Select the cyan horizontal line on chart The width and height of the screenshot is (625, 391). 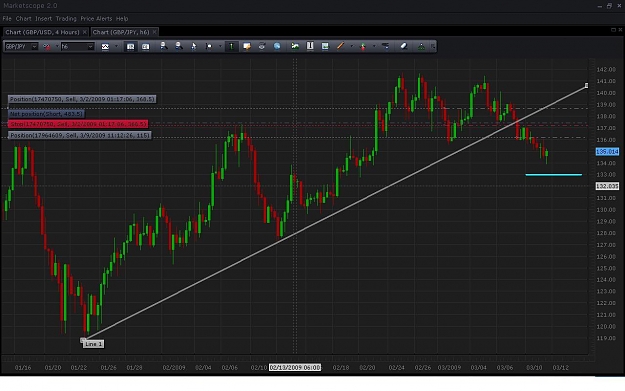(x=554, y=175)
